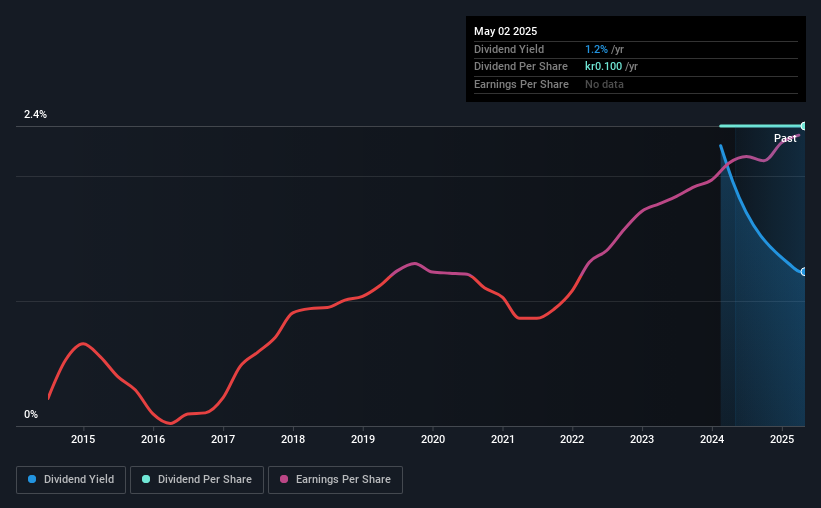Image resolution: width=821 pixels, height=508 pixels.
Task: Click the Dividend Yield line endpoint marker
Action: coord(803,272)
